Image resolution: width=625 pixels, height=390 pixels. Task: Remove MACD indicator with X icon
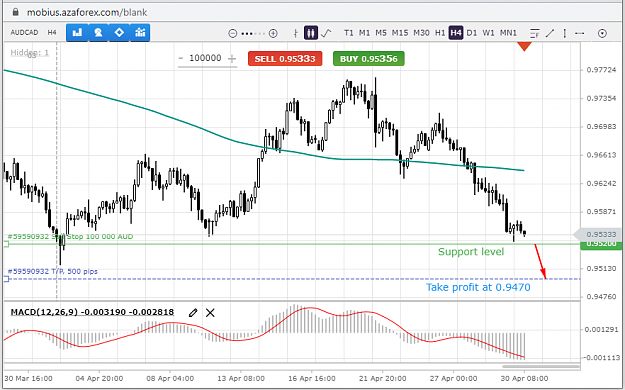point(210,313)
